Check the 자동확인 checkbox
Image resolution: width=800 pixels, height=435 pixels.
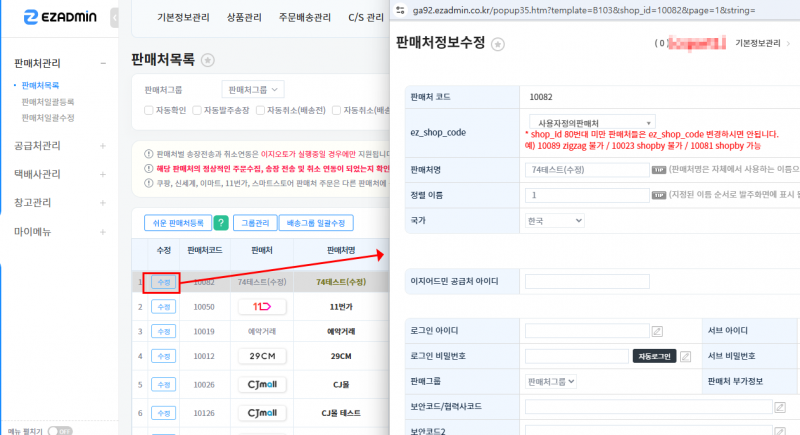click(x=148, y=110)
